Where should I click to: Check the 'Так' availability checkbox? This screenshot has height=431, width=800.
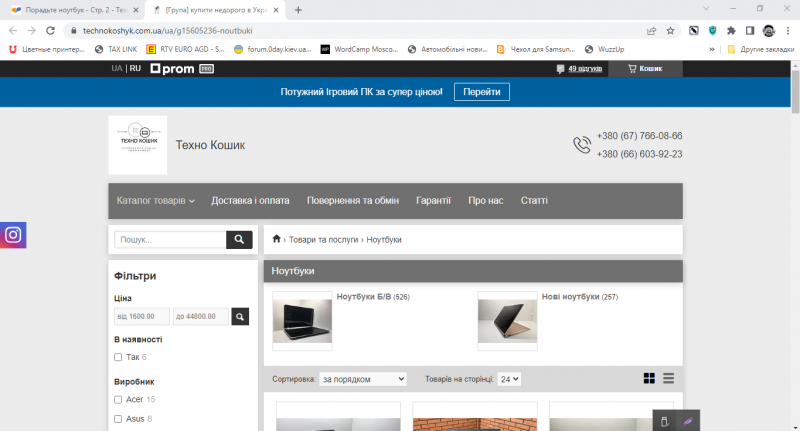point(118,357)
